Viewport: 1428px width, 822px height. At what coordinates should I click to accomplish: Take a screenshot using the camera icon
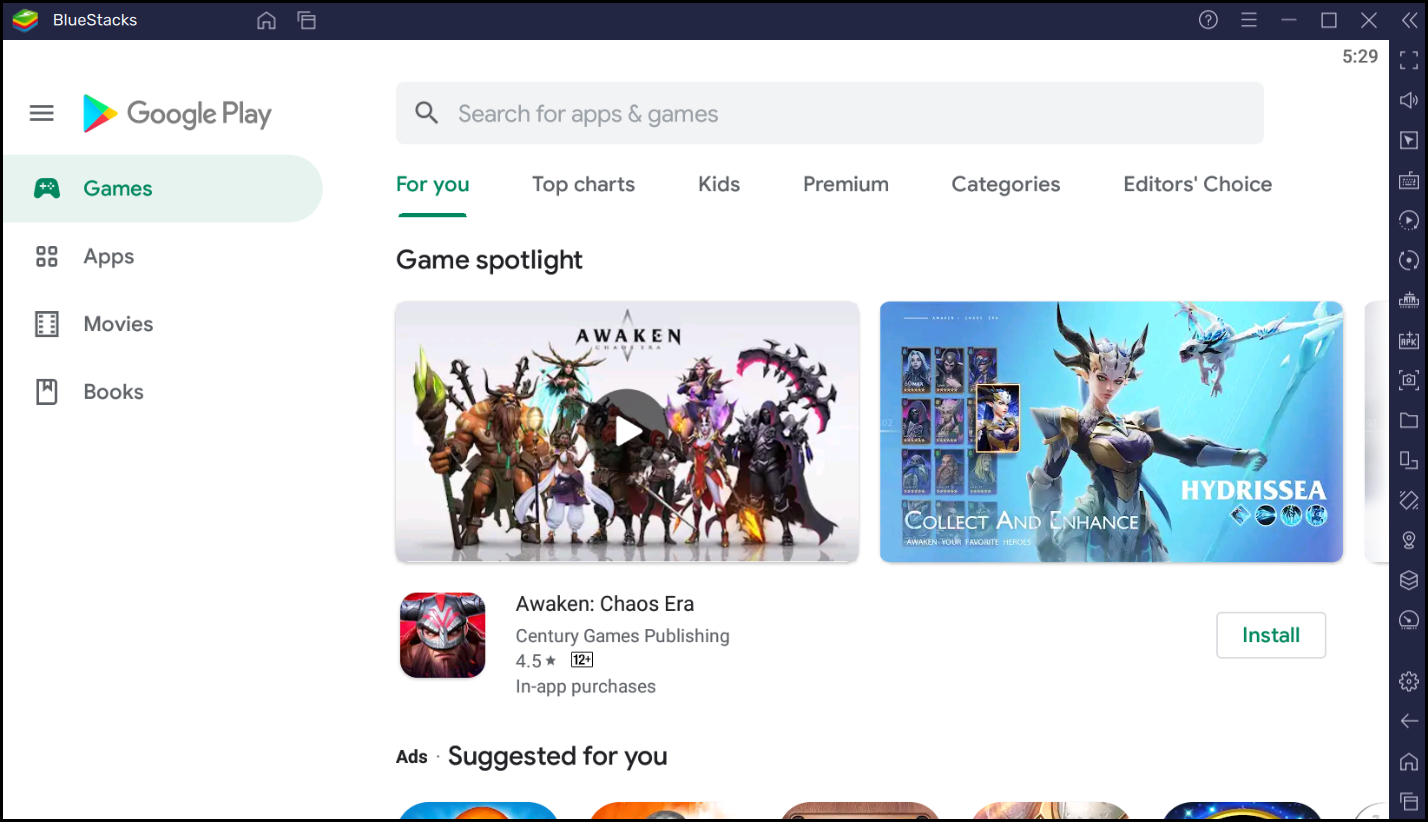(x=1408, y=380)
